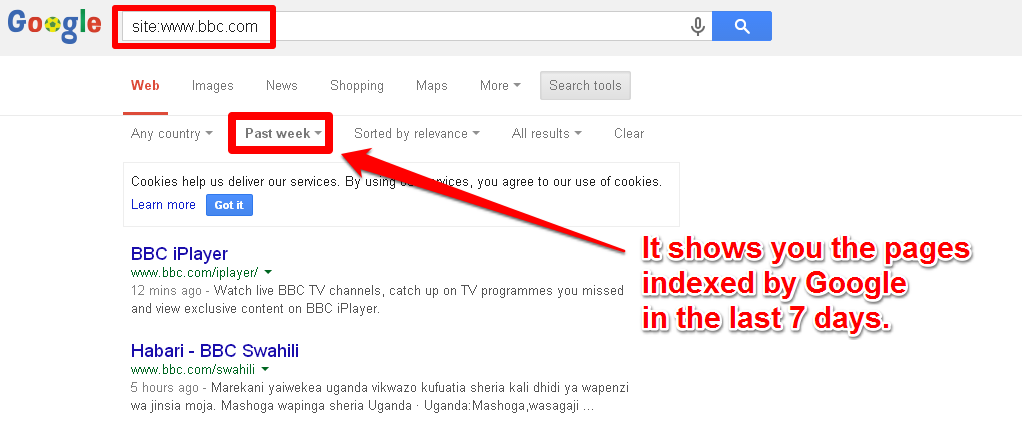The height and width of the screenshot is (428, 1022).
Task: Expand the More menu
Action: coord(500,85)
